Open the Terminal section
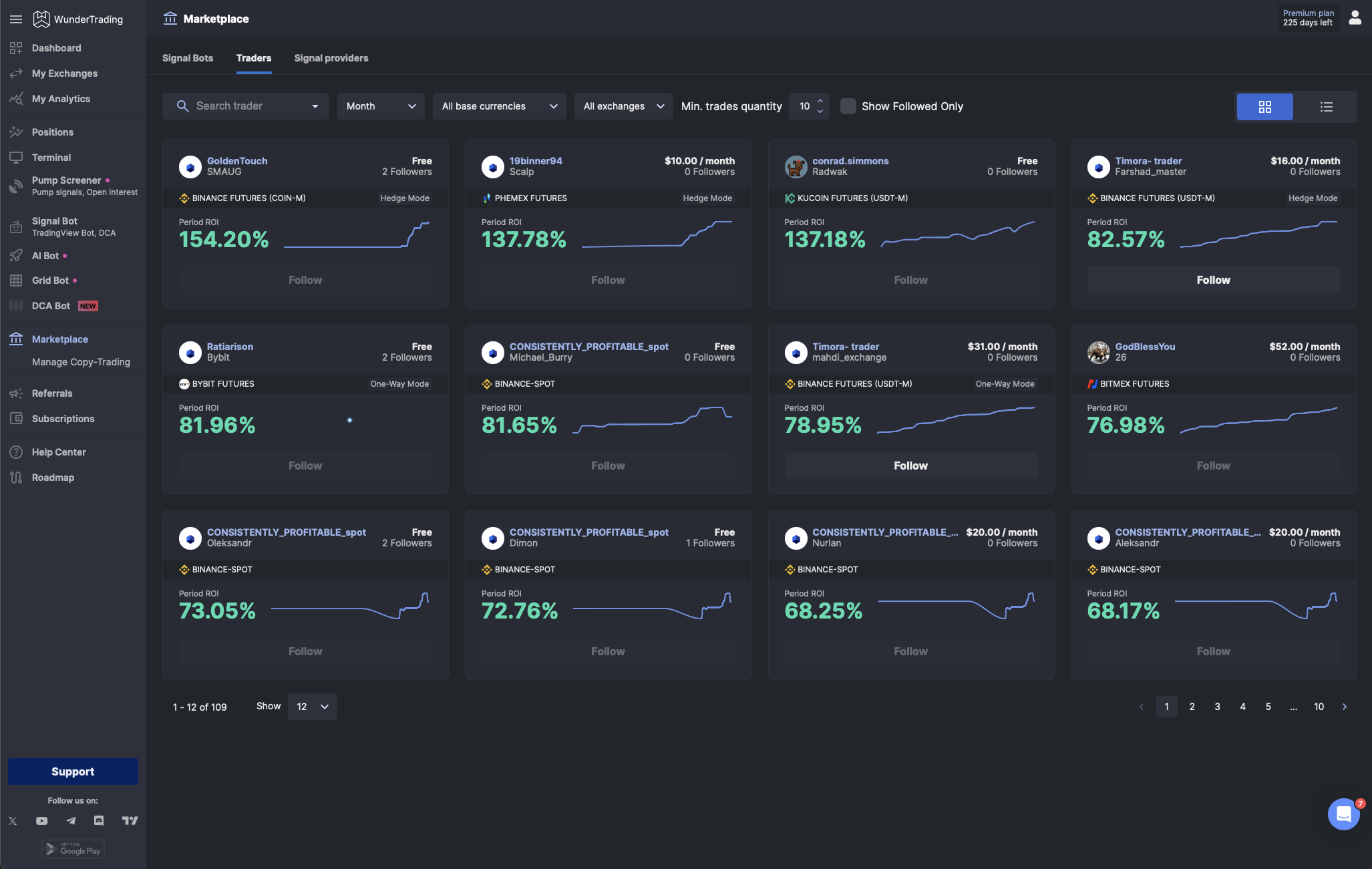Viewport: 1372px width, 869px height. 50,158
